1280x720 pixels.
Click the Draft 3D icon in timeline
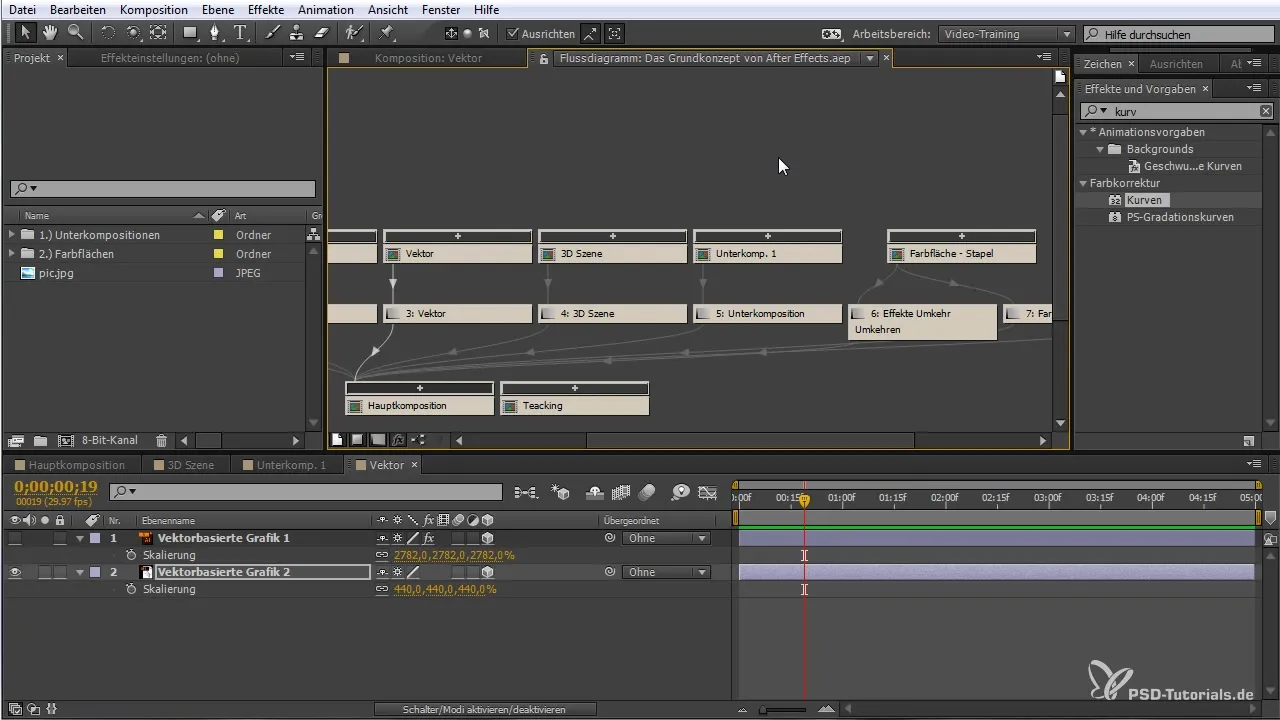point(561,492)
